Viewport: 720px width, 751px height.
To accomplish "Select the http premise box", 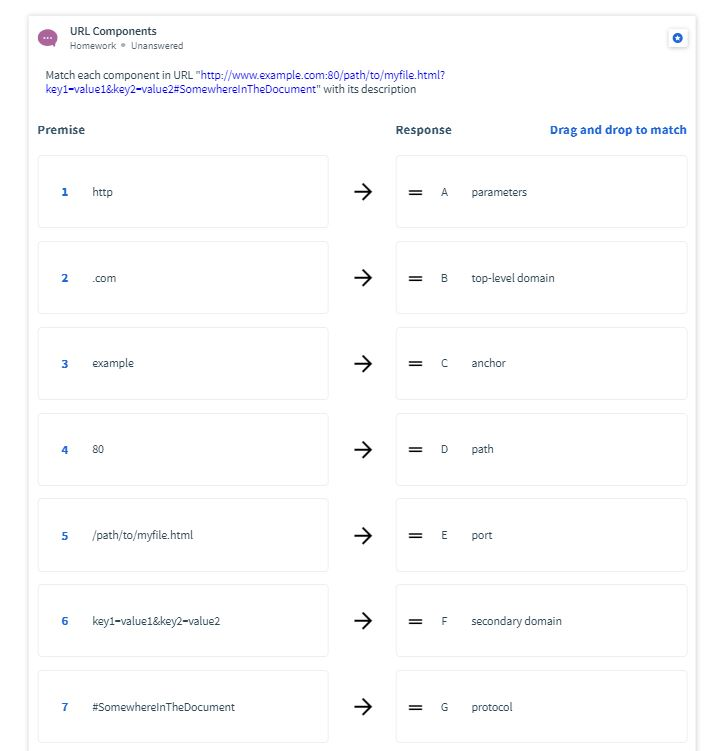I will 183,192.
